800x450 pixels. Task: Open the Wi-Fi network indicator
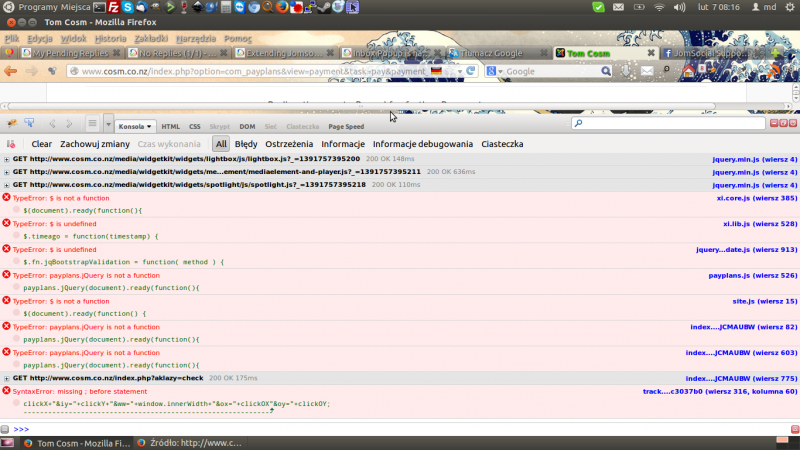click(659, 7)
